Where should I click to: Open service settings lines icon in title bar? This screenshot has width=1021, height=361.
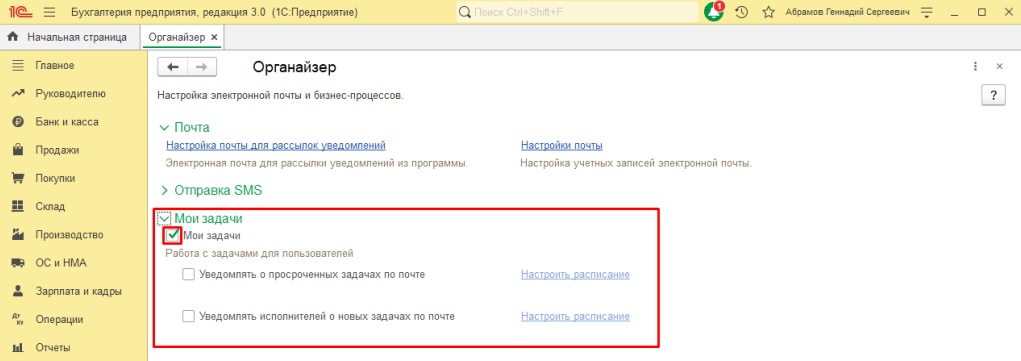(x=927, y=12)
